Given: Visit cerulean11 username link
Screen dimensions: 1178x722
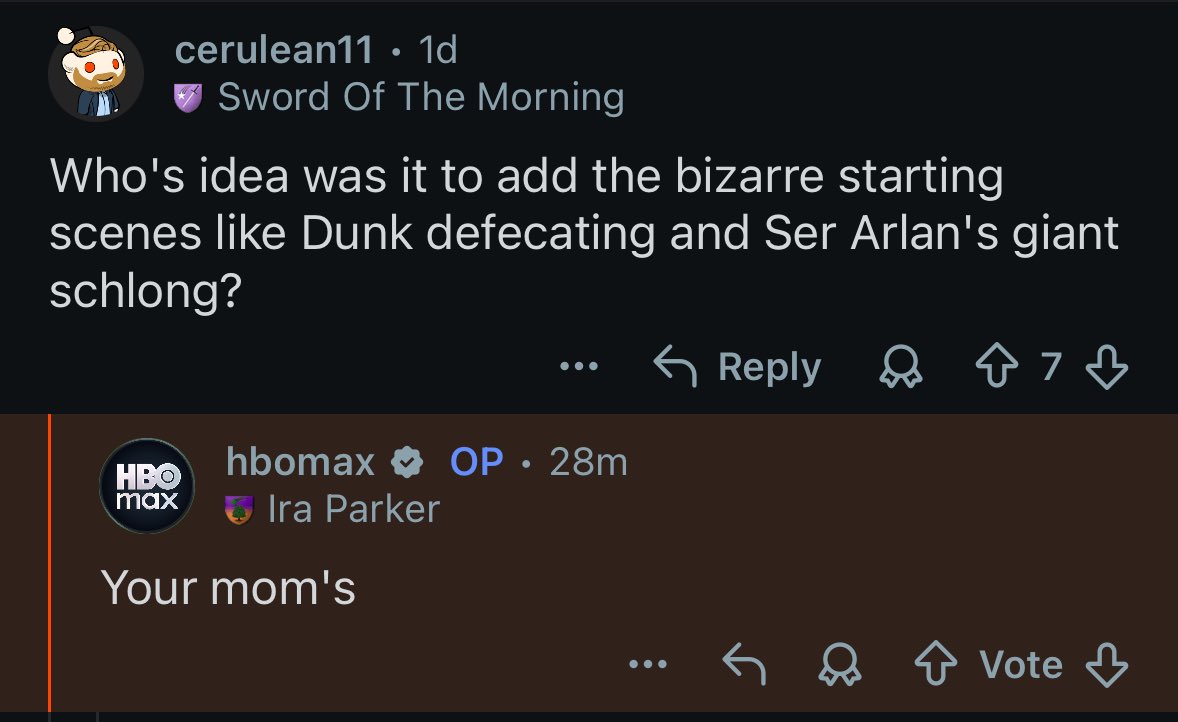Looking at the screenshot, I should tap(273, 49).
